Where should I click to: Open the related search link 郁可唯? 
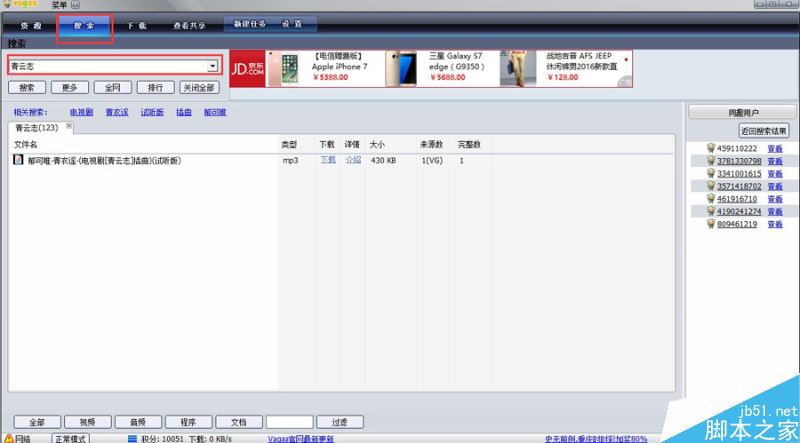click(x=215, y=112)
